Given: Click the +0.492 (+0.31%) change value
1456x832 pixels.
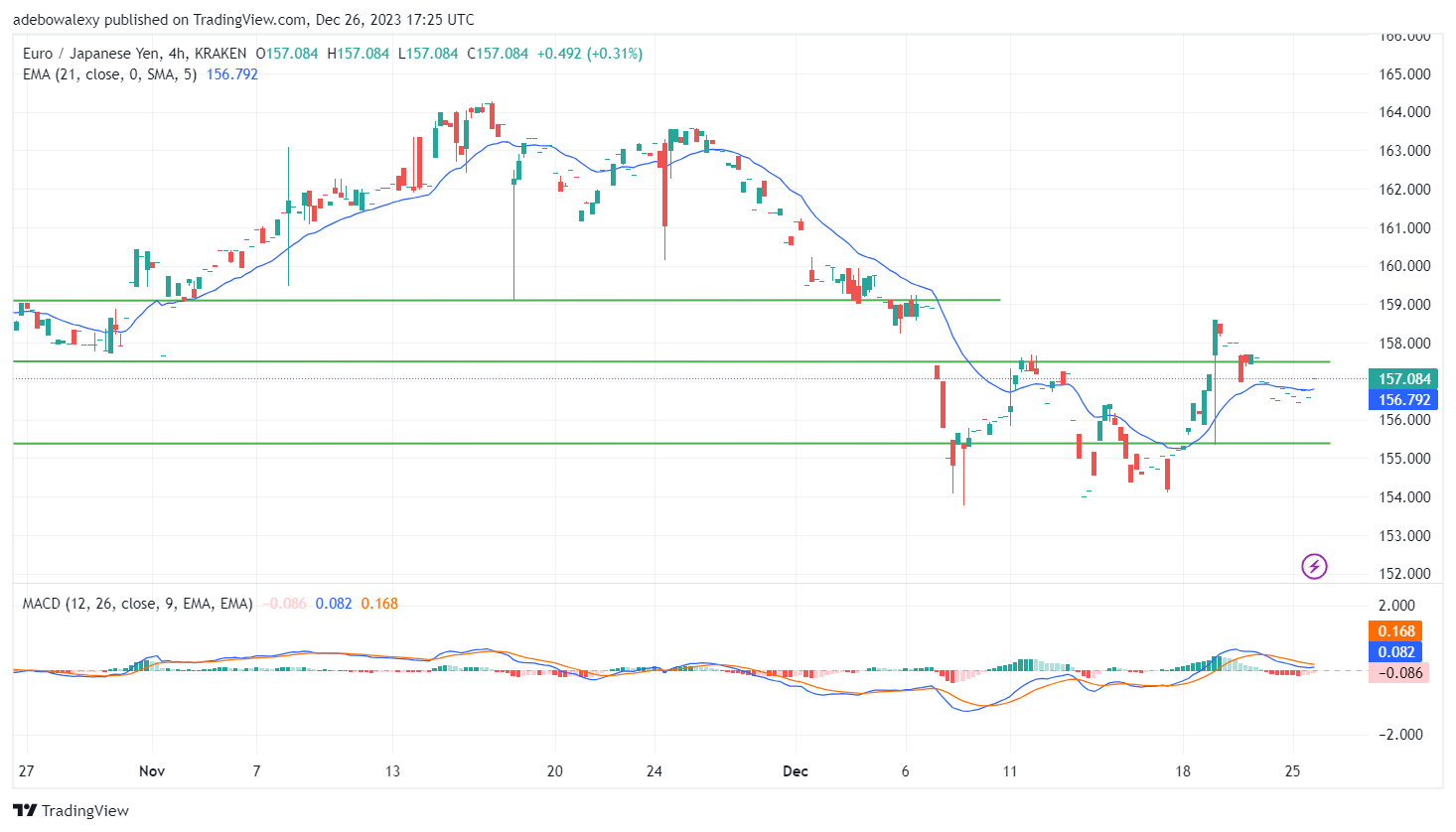Looking at the screenshot, I should (x=590, y=54).
